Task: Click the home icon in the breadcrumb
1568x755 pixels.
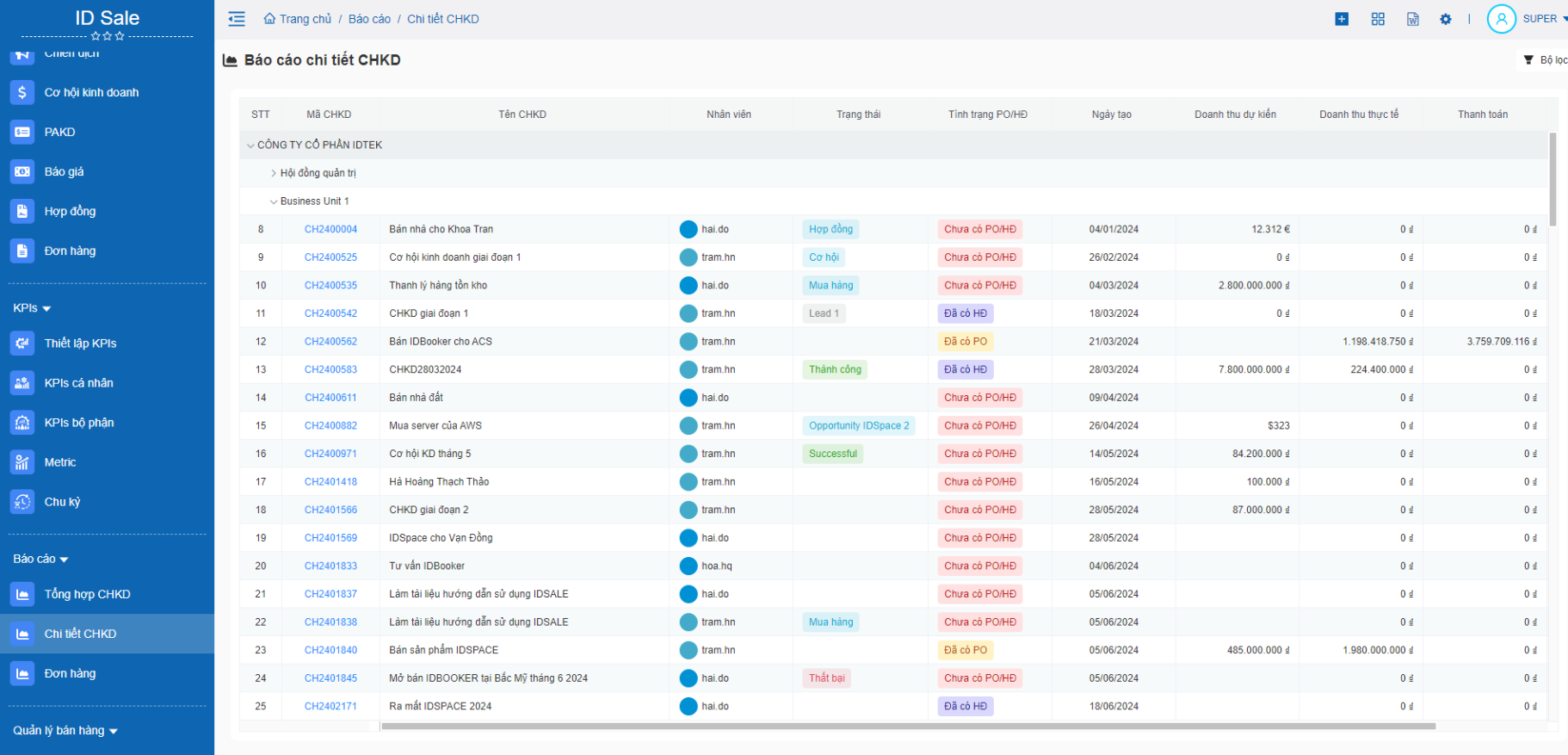Action: point(269,19)
